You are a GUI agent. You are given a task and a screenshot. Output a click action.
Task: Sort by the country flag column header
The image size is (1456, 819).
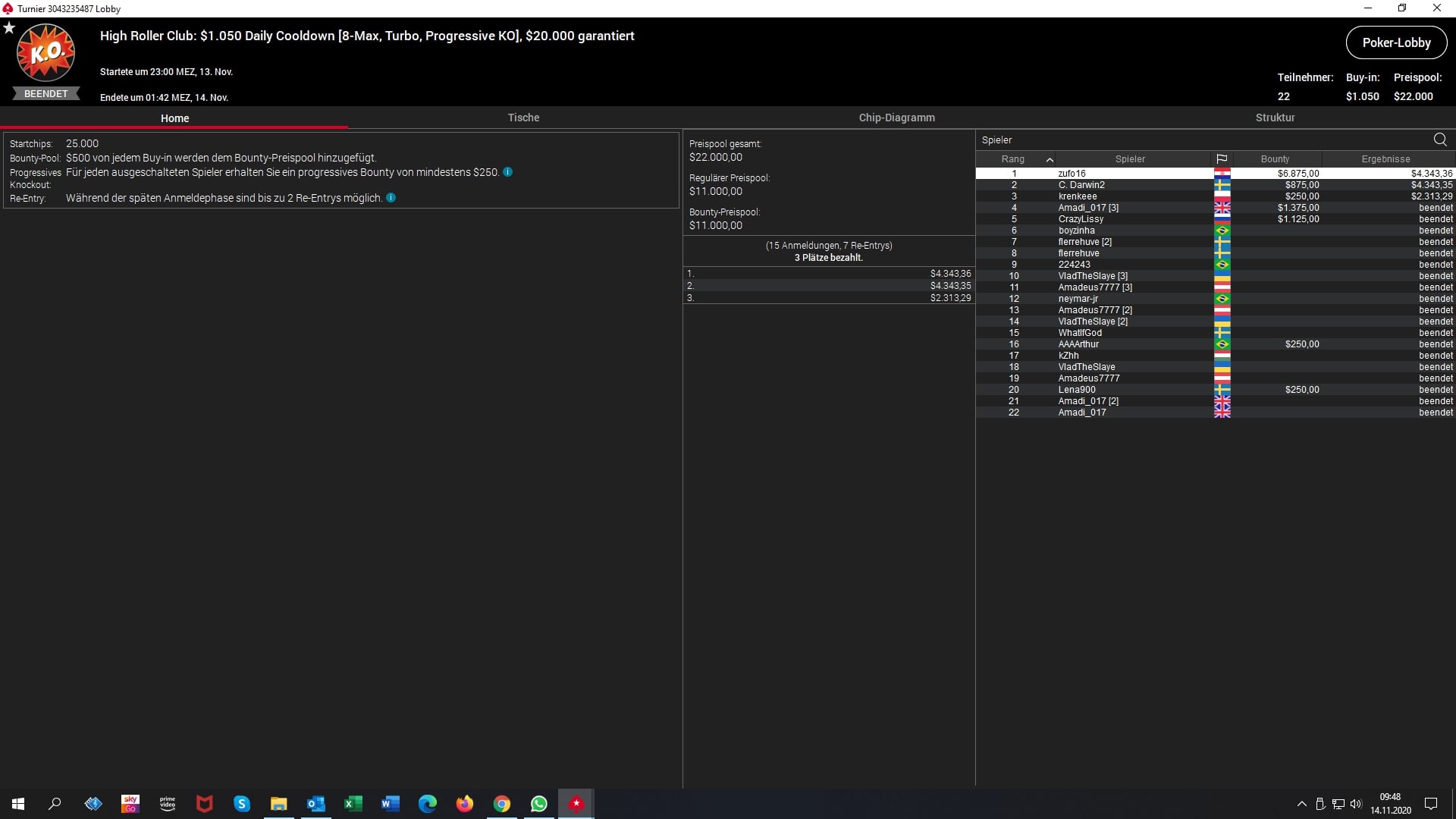[x=1222, y=159]
